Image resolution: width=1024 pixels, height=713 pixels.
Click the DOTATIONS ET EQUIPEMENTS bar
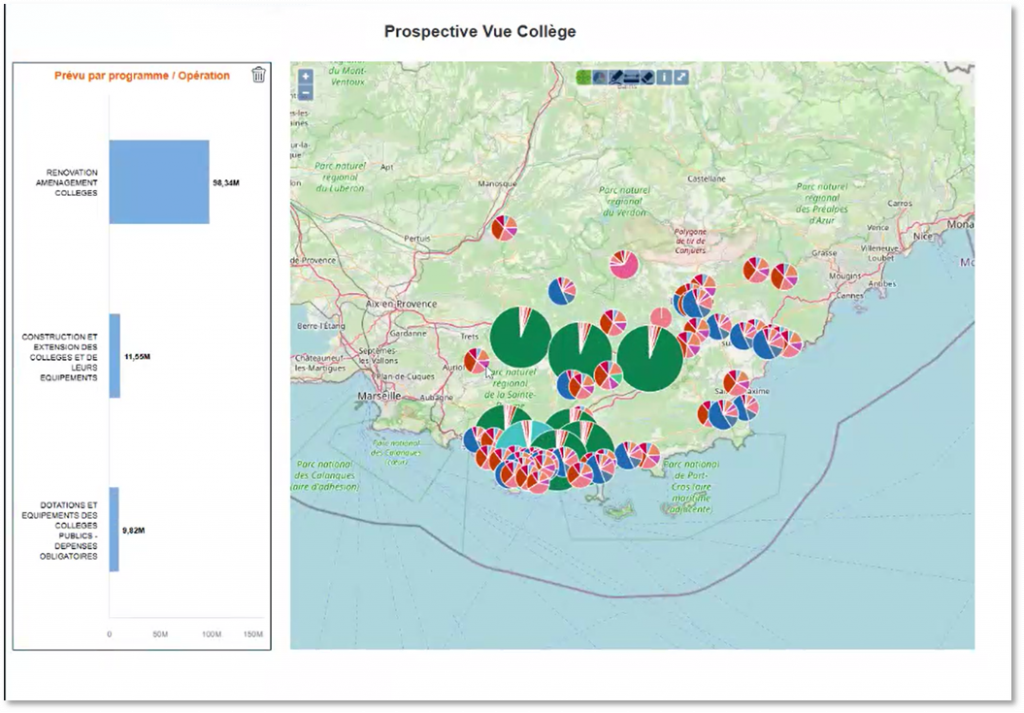114,529
